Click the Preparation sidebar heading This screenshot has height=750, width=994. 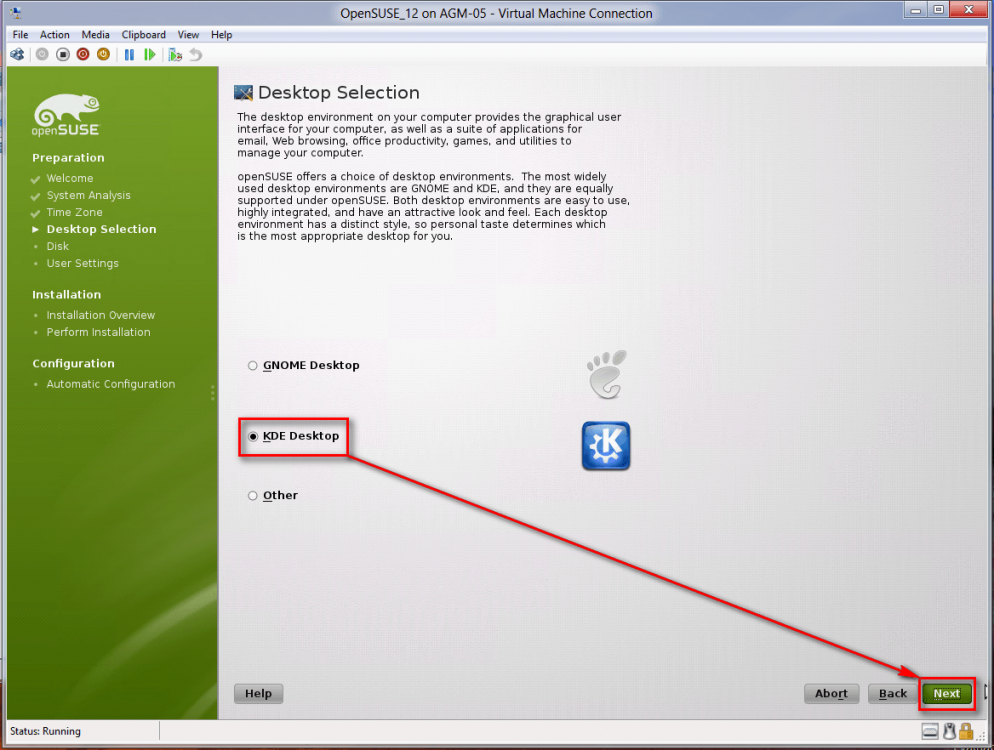[68, 158]
